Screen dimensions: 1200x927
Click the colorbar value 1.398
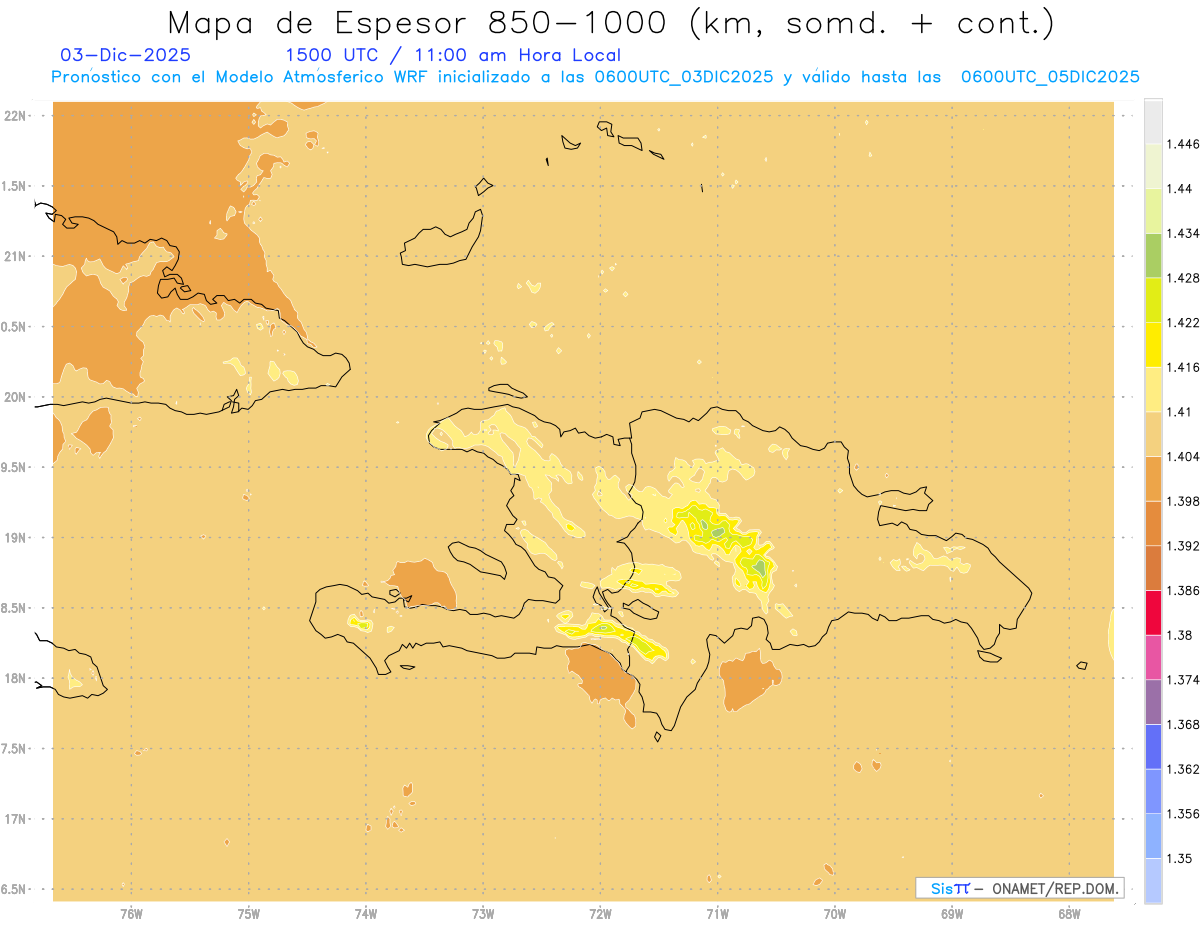tap(1183, 501)
